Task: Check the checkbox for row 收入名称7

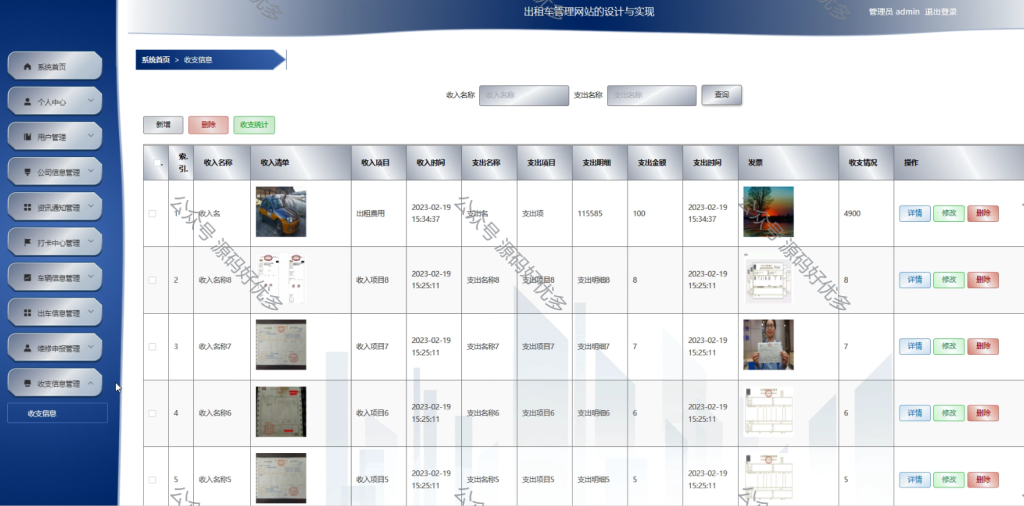Action: pos(152,347)
